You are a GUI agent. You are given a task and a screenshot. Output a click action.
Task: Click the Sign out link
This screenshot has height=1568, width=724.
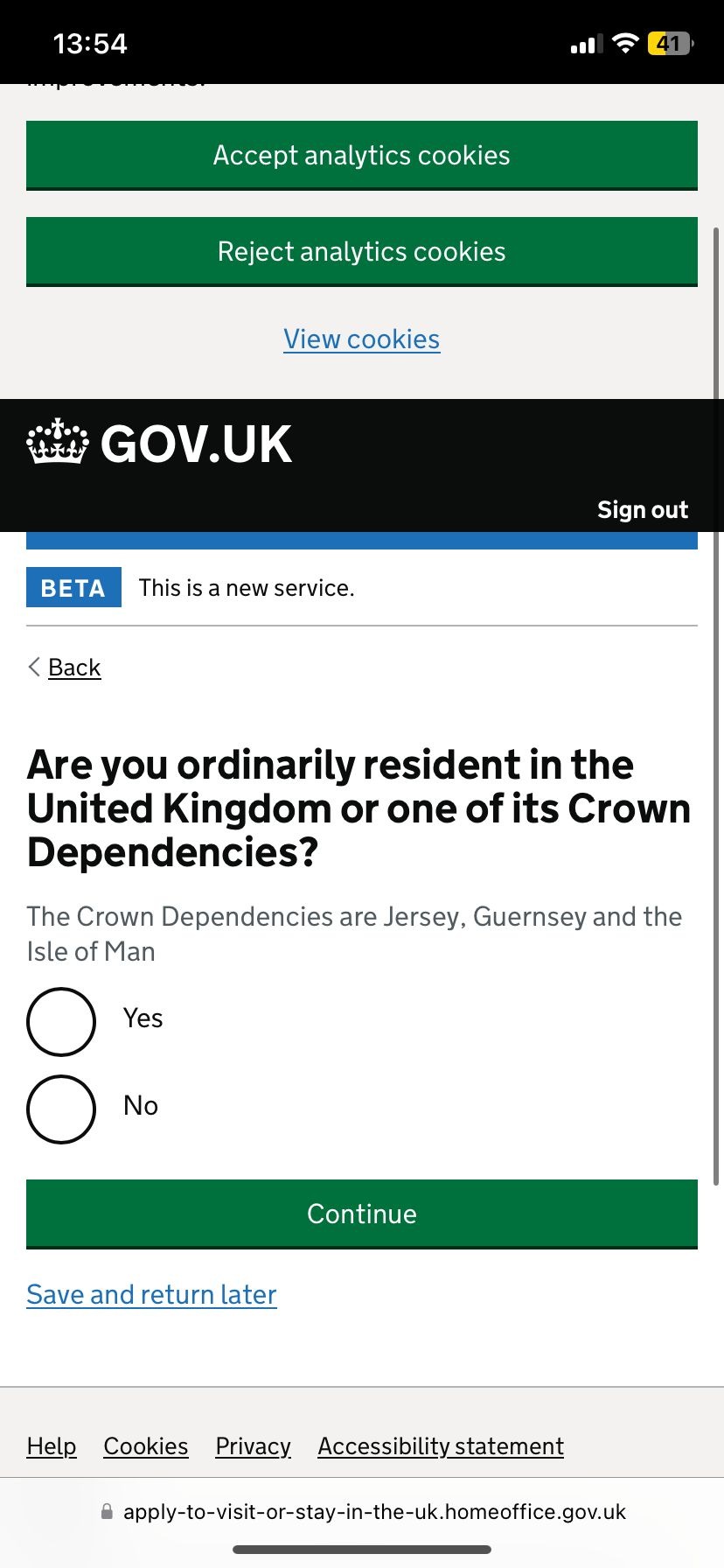pos(643,509)
